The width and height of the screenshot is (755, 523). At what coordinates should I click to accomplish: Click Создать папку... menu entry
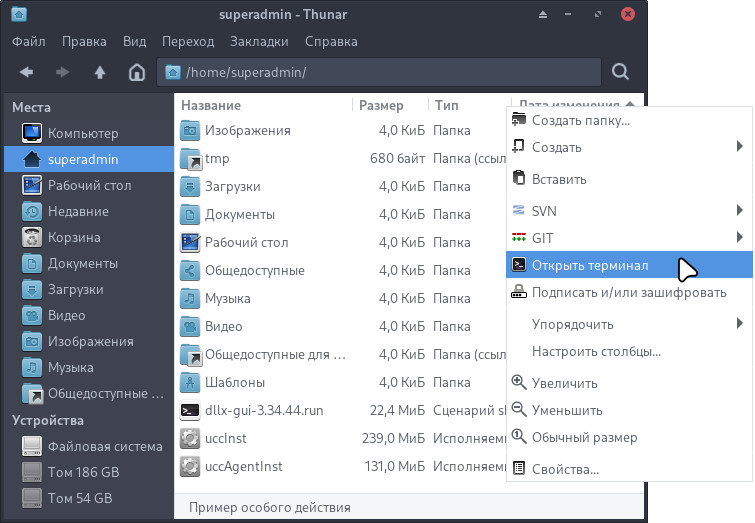coord(580,120)
